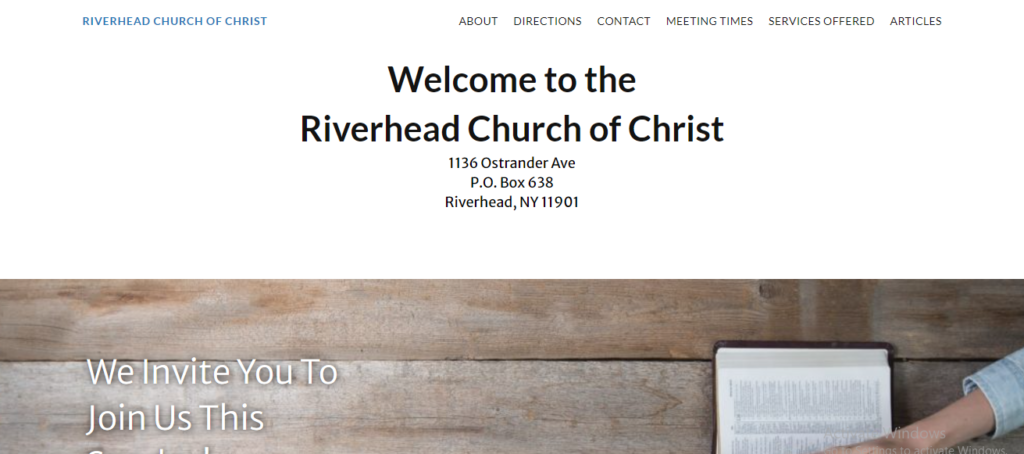
Task: Click the partially visible third banner text line
Action: 150,448
